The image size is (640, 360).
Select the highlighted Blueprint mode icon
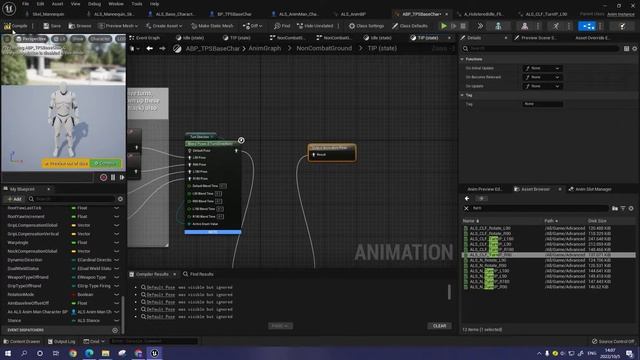click(587, 26)
